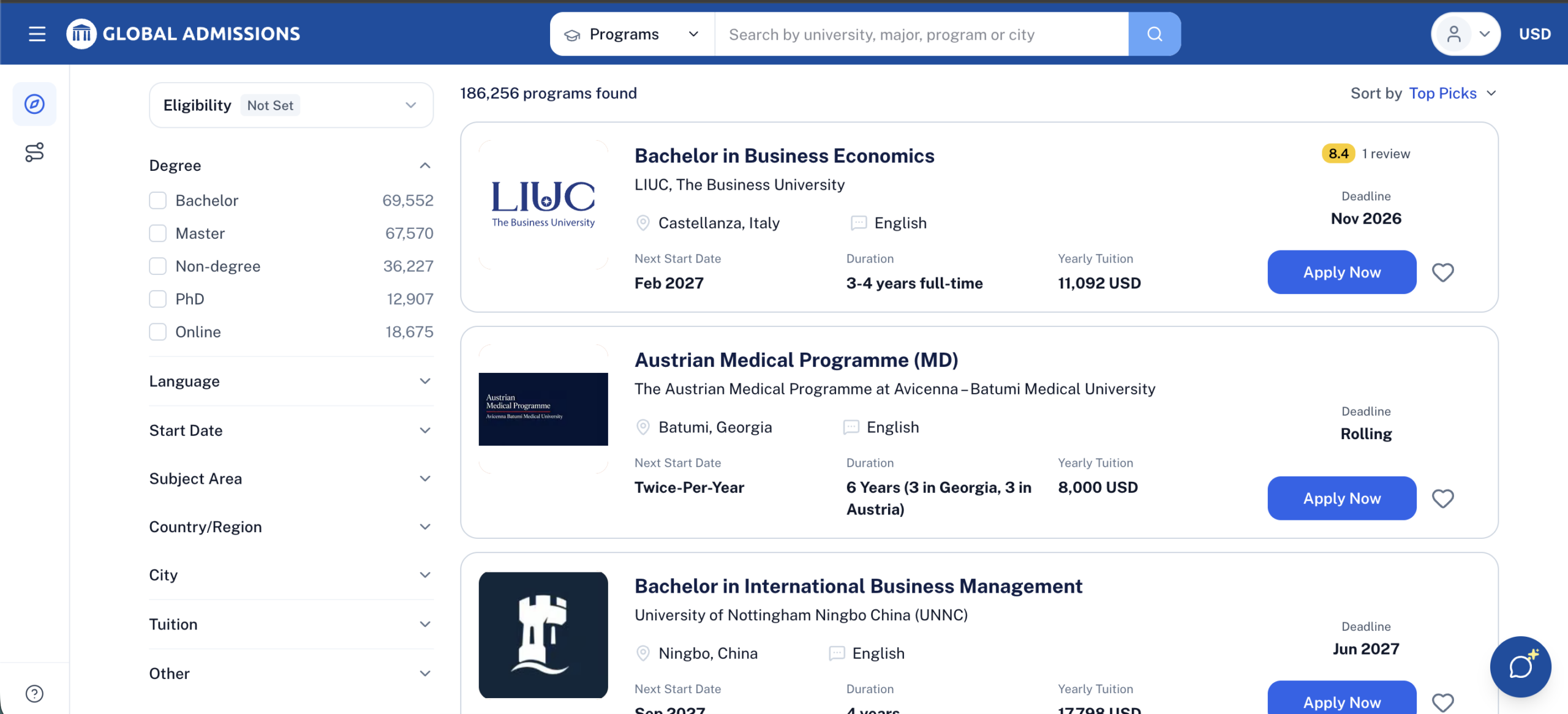Image resolution: width=1568 pixels, height=714 pixels.
Task: Apply Now to Bachelor in Business Economics
Action: [x=1342, y=272]
